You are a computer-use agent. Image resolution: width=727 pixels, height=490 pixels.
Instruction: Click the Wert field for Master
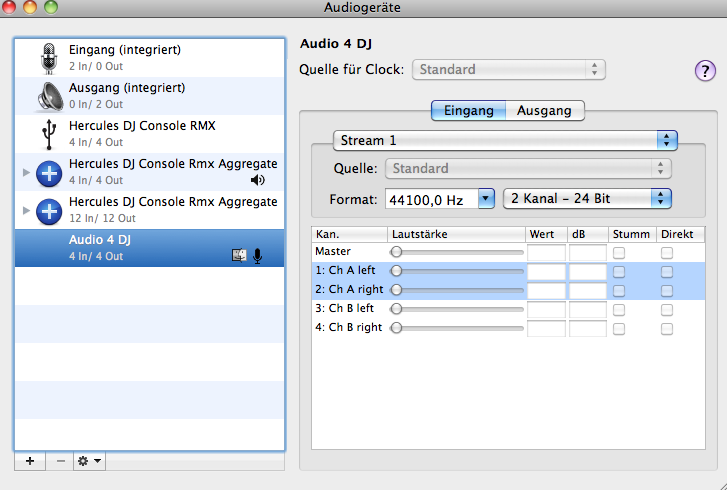click(x=546, y=253)
